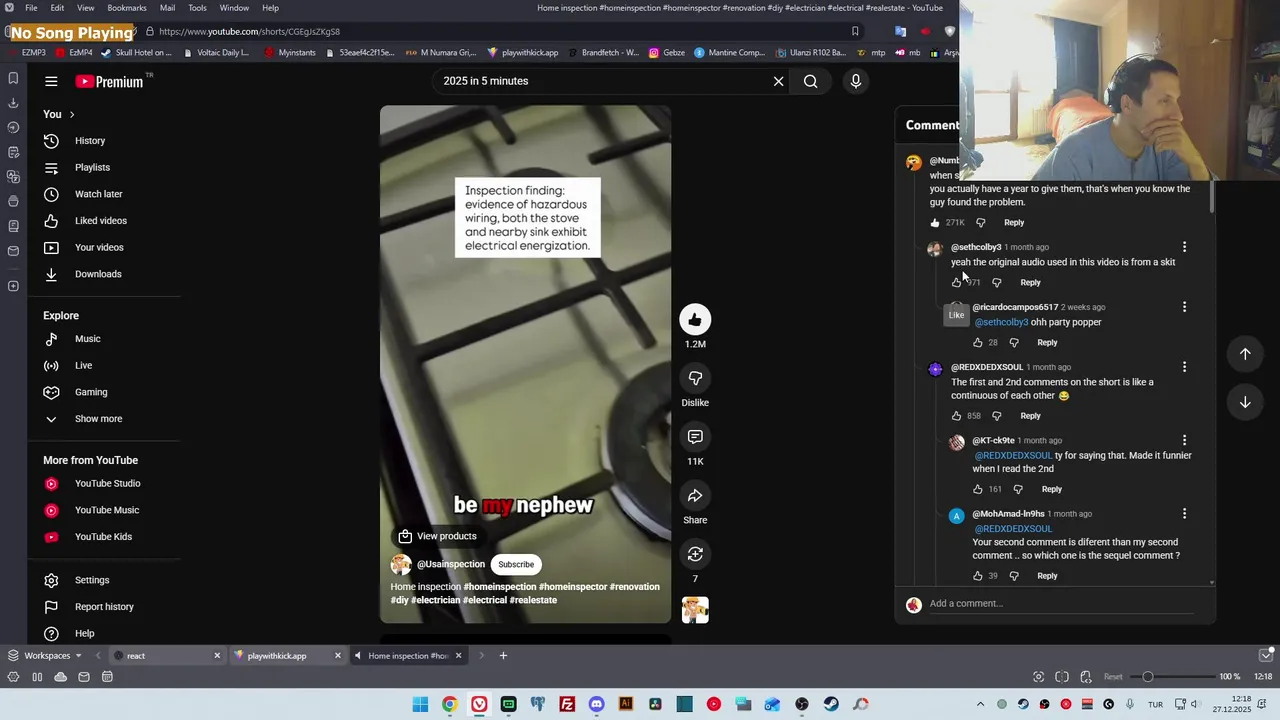
Task: Browse Gaming under Explore
Action: (x=90, y=392)
